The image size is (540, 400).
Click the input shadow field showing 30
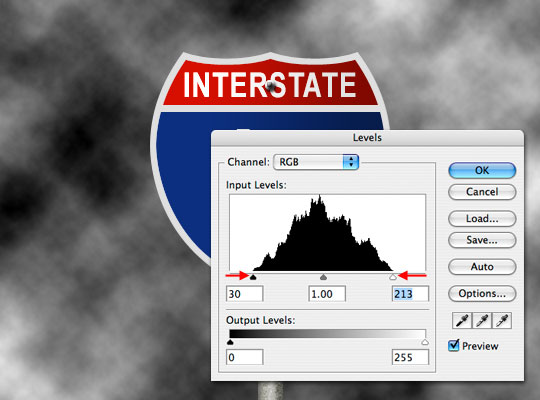coord(245,294)
